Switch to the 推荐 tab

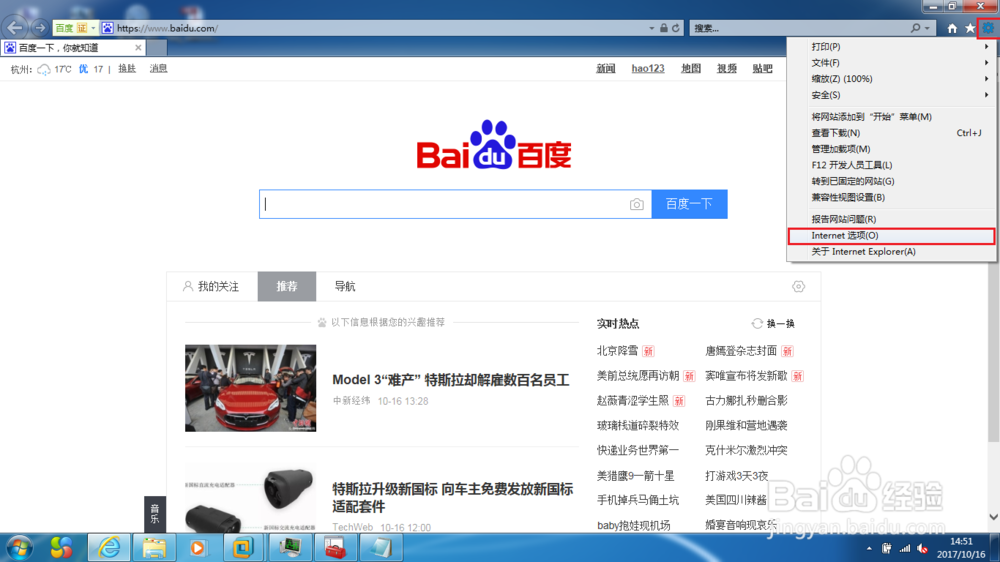pyautogui.click(x=287, y=286)
